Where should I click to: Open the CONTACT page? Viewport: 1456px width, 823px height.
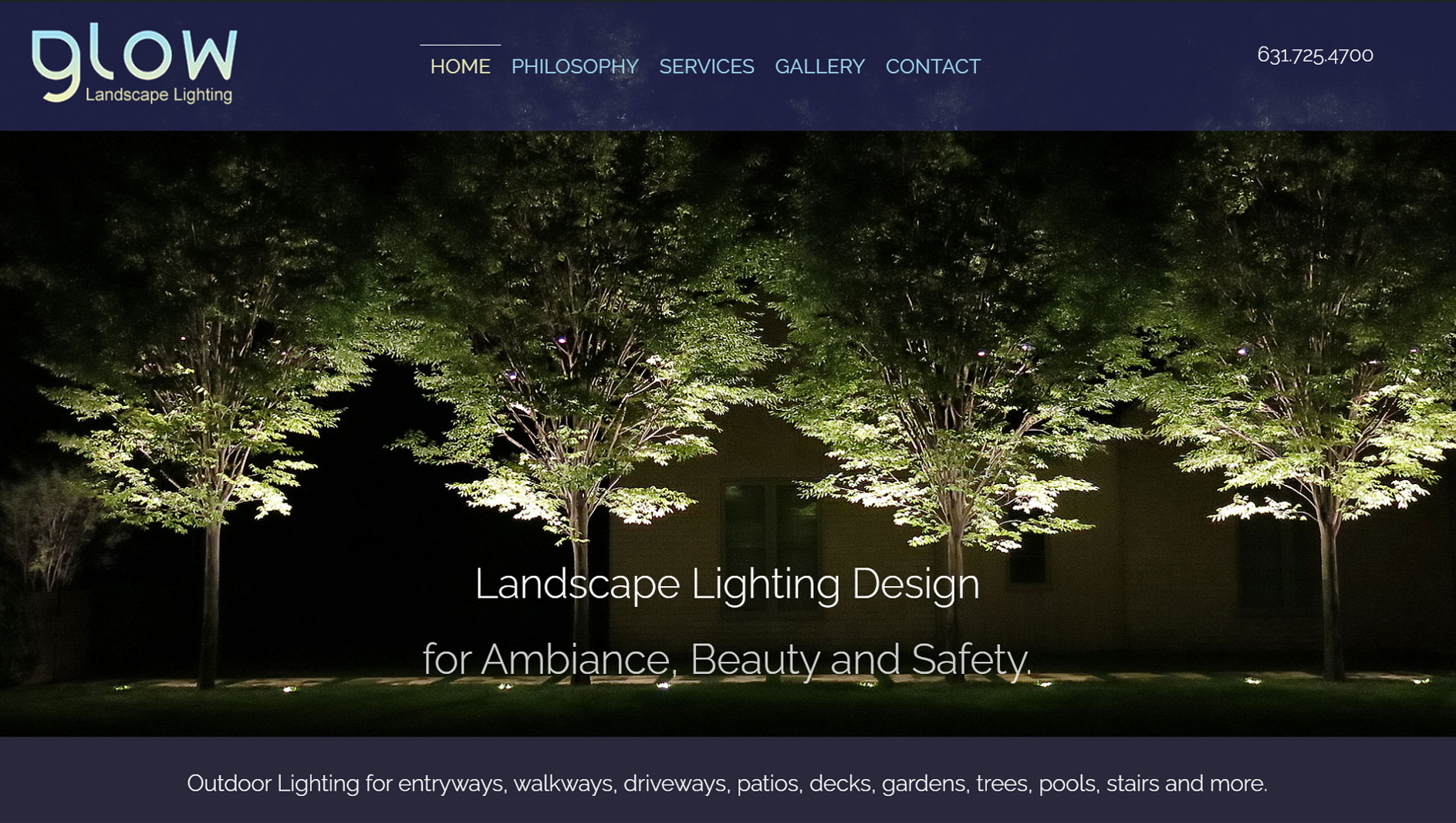click(x=933, y=66)
